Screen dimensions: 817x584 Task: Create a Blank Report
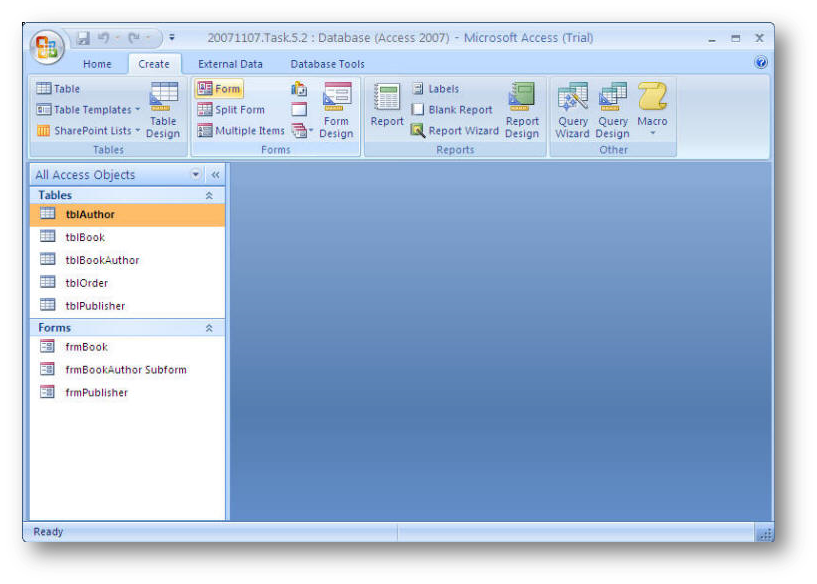[x=452, y=110]
